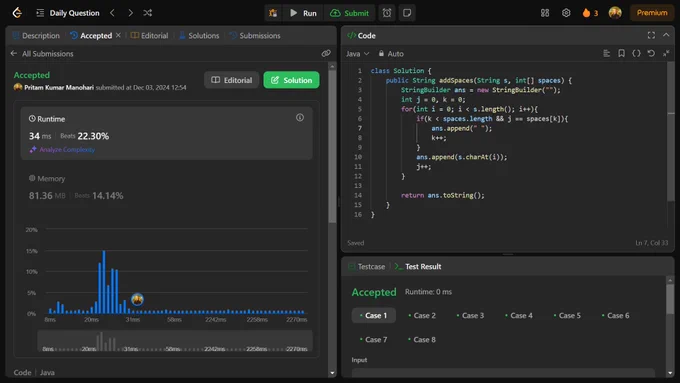
Task: Click the bookmark icon in code toolbar
Action: 621,53
